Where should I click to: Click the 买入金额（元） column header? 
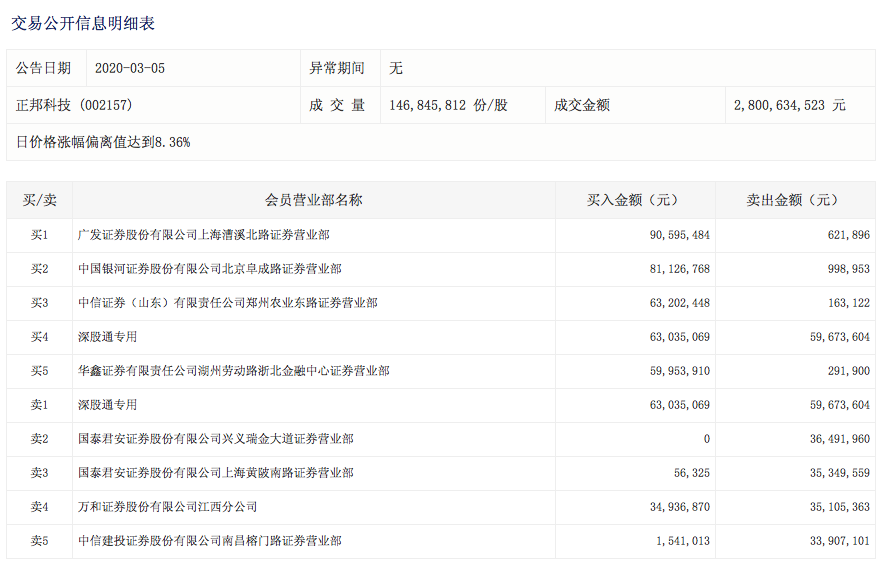pyautogui.click(x=634, y=200)
